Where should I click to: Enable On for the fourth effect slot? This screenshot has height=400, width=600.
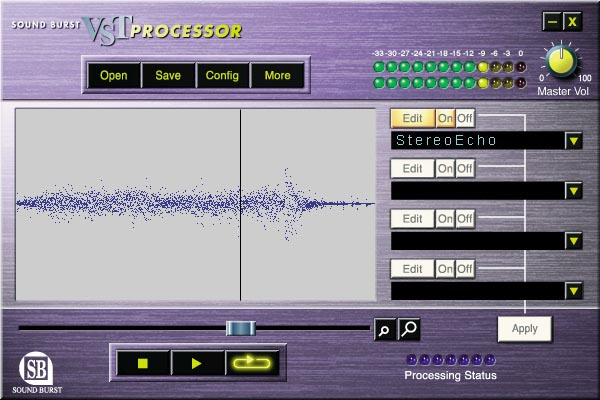pos(445,269)
